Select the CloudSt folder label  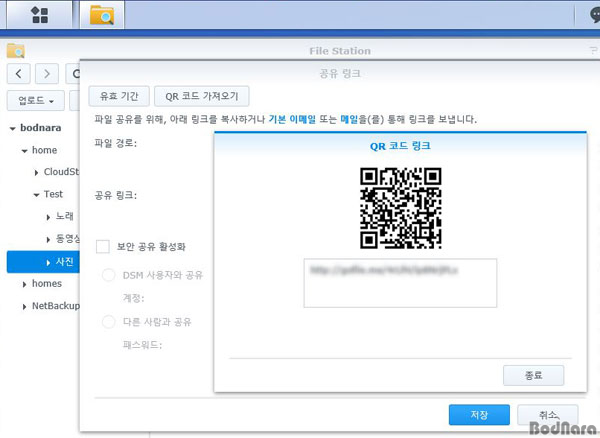pos(62,172)
